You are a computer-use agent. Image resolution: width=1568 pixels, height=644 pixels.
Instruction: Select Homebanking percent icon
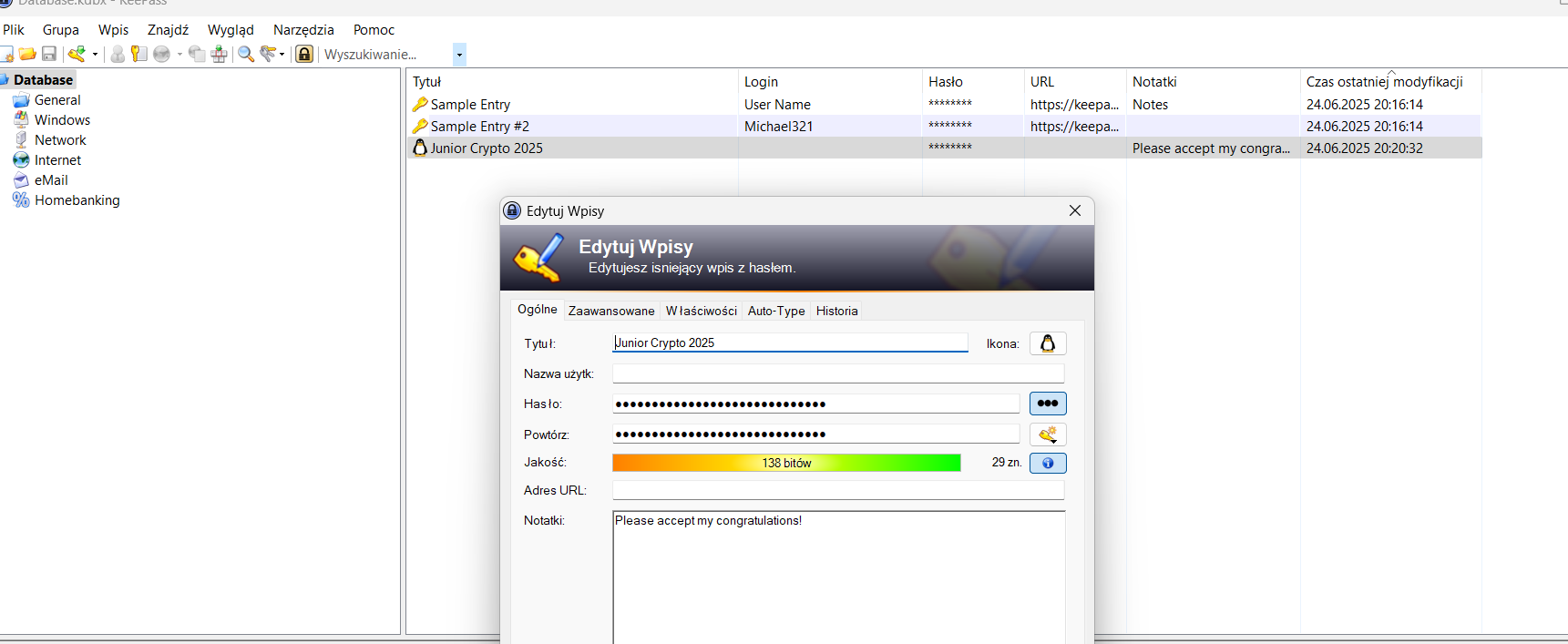coord(21,200)
